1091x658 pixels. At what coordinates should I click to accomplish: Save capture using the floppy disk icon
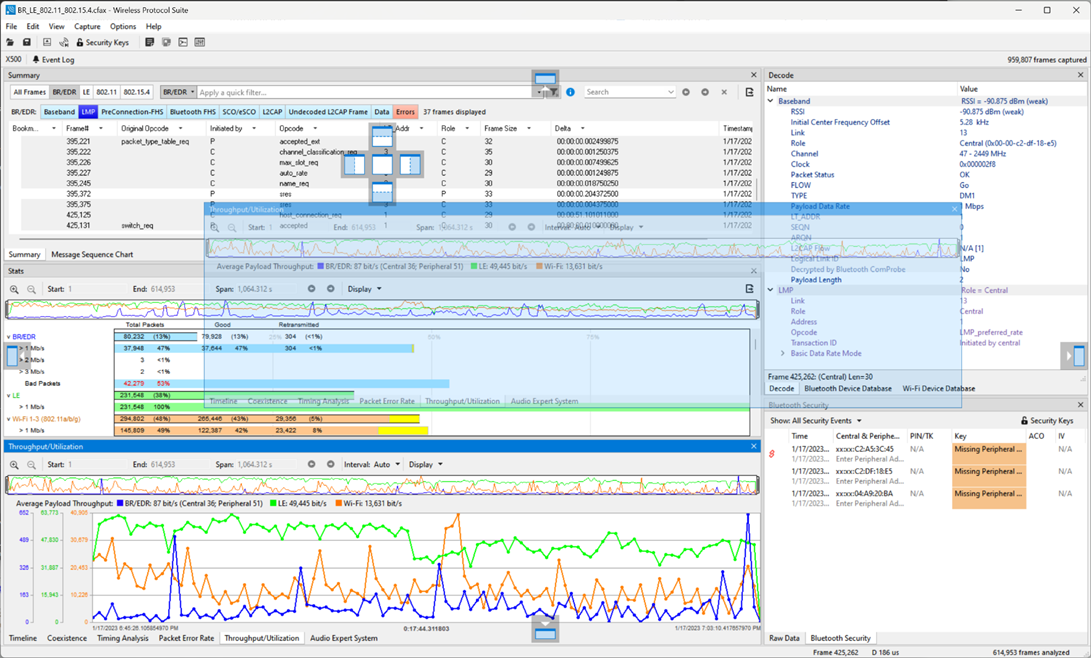pyautogui.click(x=26, y=42)
